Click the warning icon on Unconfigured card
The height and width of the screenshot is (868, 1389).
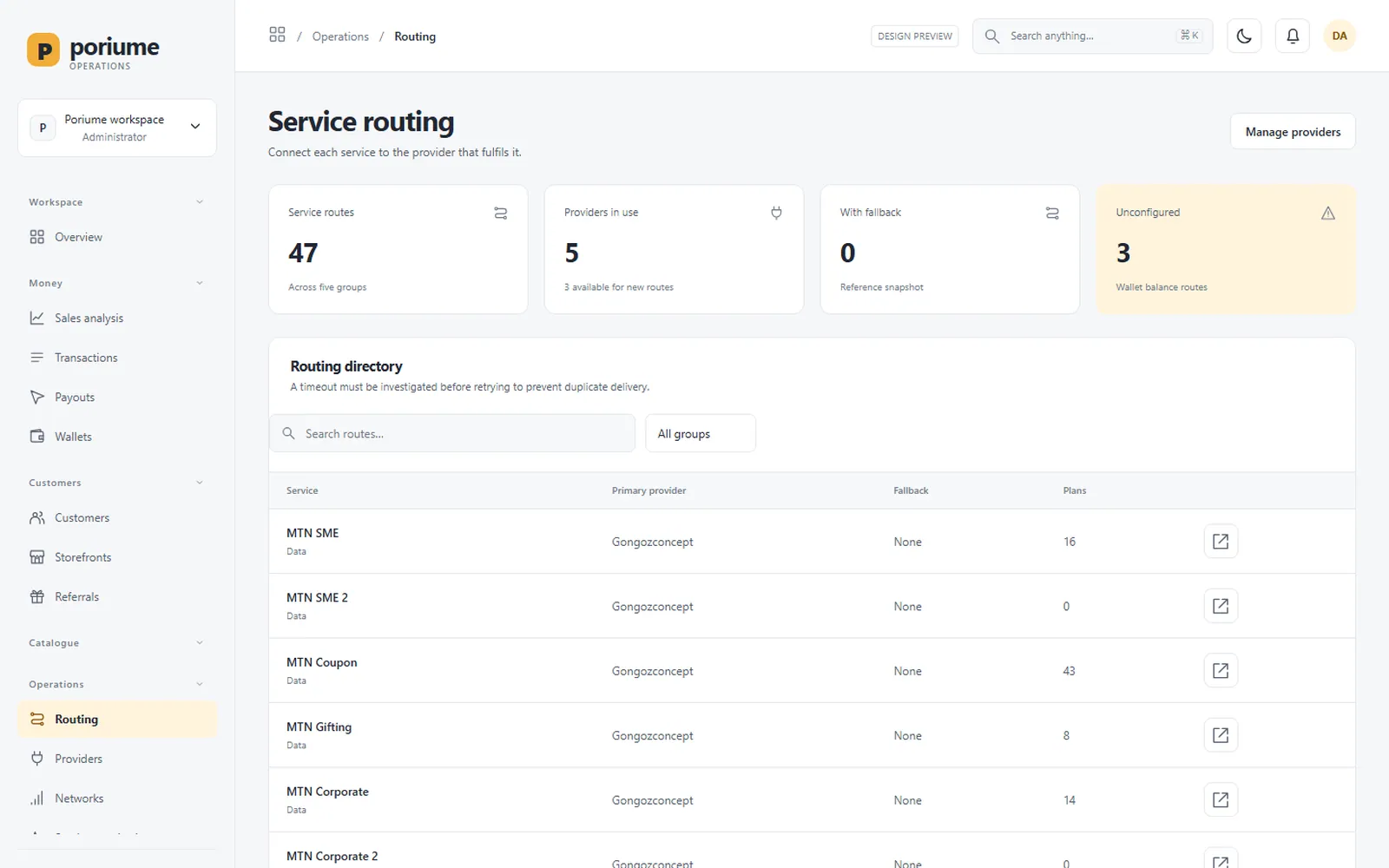point(1327,213)
